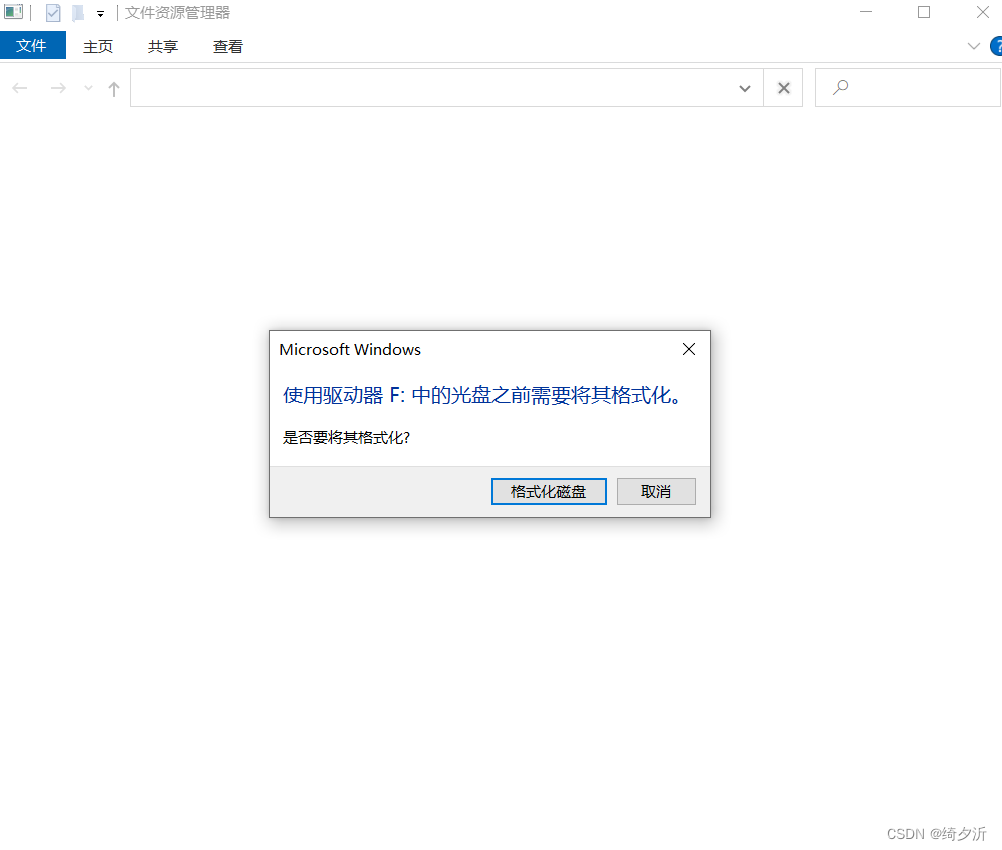
Task: Click the back navigation arrow
Action: [20, 88]
